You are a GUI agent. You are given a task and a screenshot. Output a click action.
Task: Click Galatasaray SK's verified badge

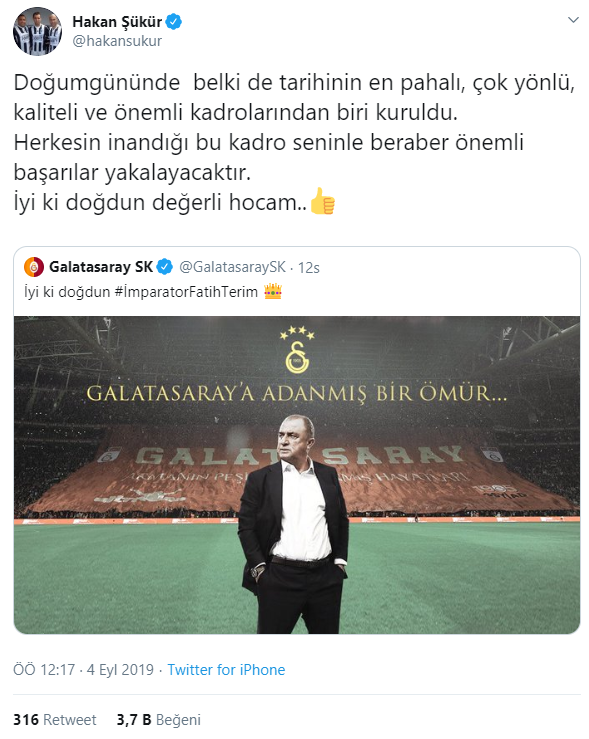pos(164,267)
